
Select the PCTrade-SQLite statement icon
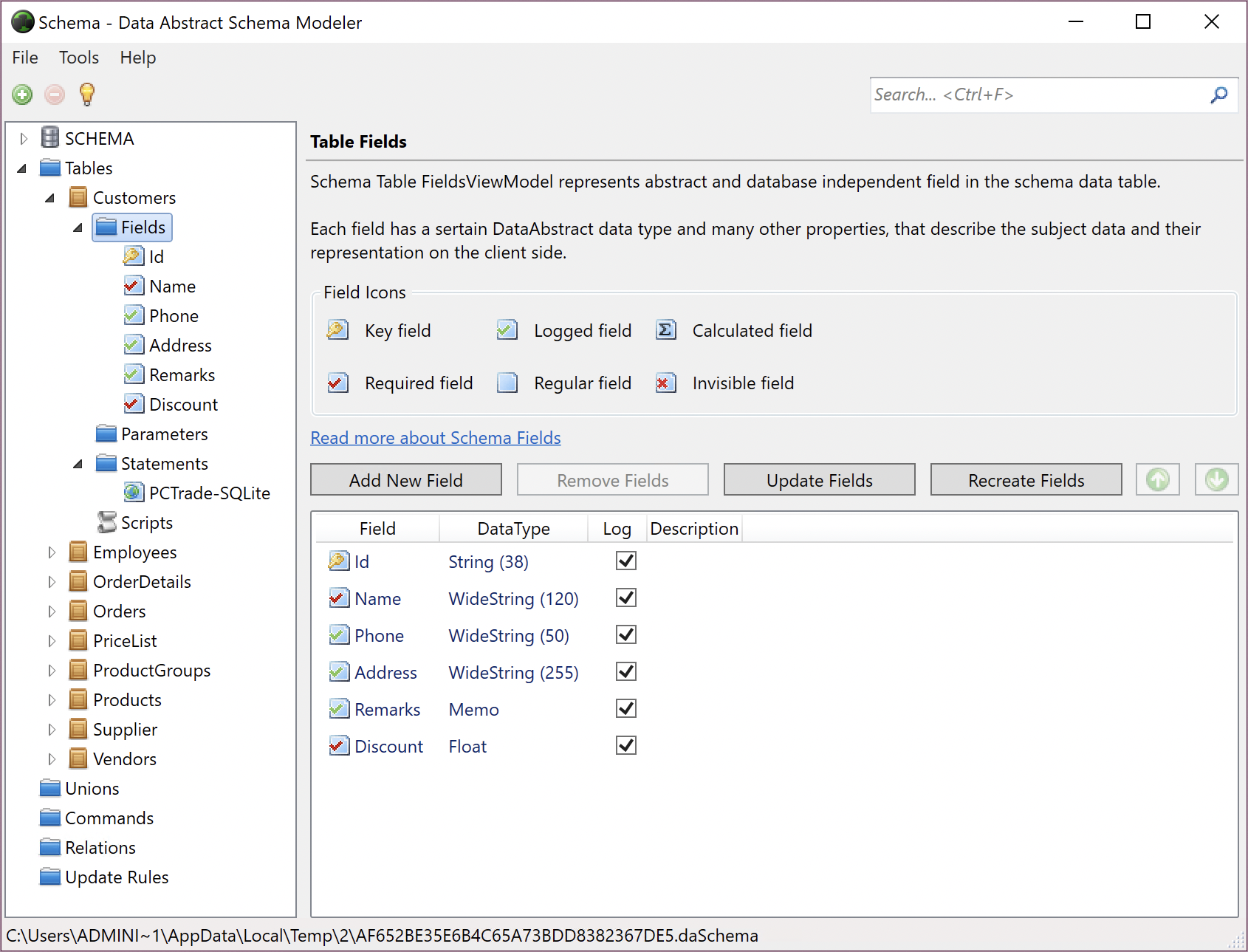[x=134, y=493]
